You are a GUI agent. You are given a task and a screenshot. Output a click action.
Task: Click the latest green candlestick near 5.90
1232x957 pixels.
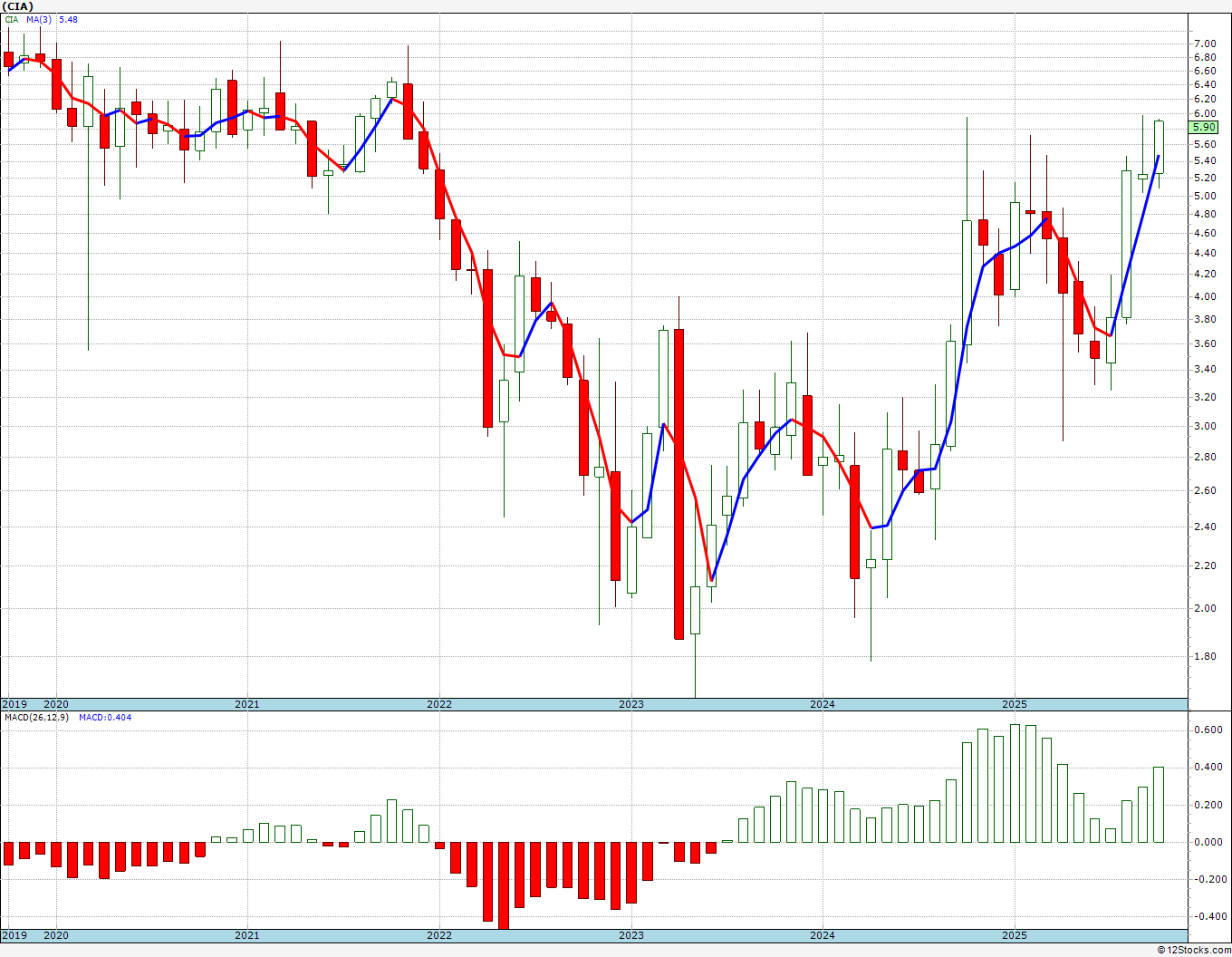tap(1159, 147)
